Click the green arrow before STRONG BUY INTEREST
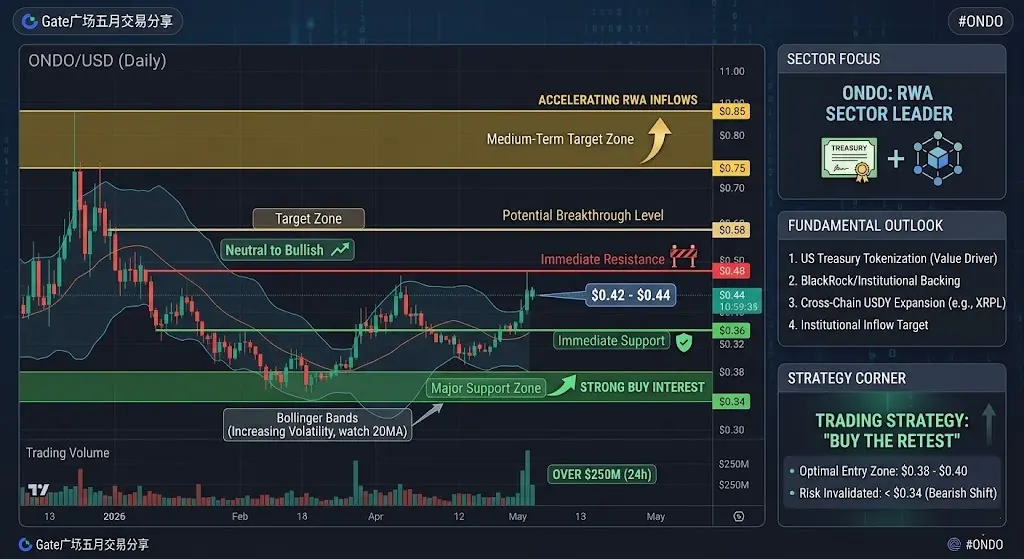 (x=562, y=385)
